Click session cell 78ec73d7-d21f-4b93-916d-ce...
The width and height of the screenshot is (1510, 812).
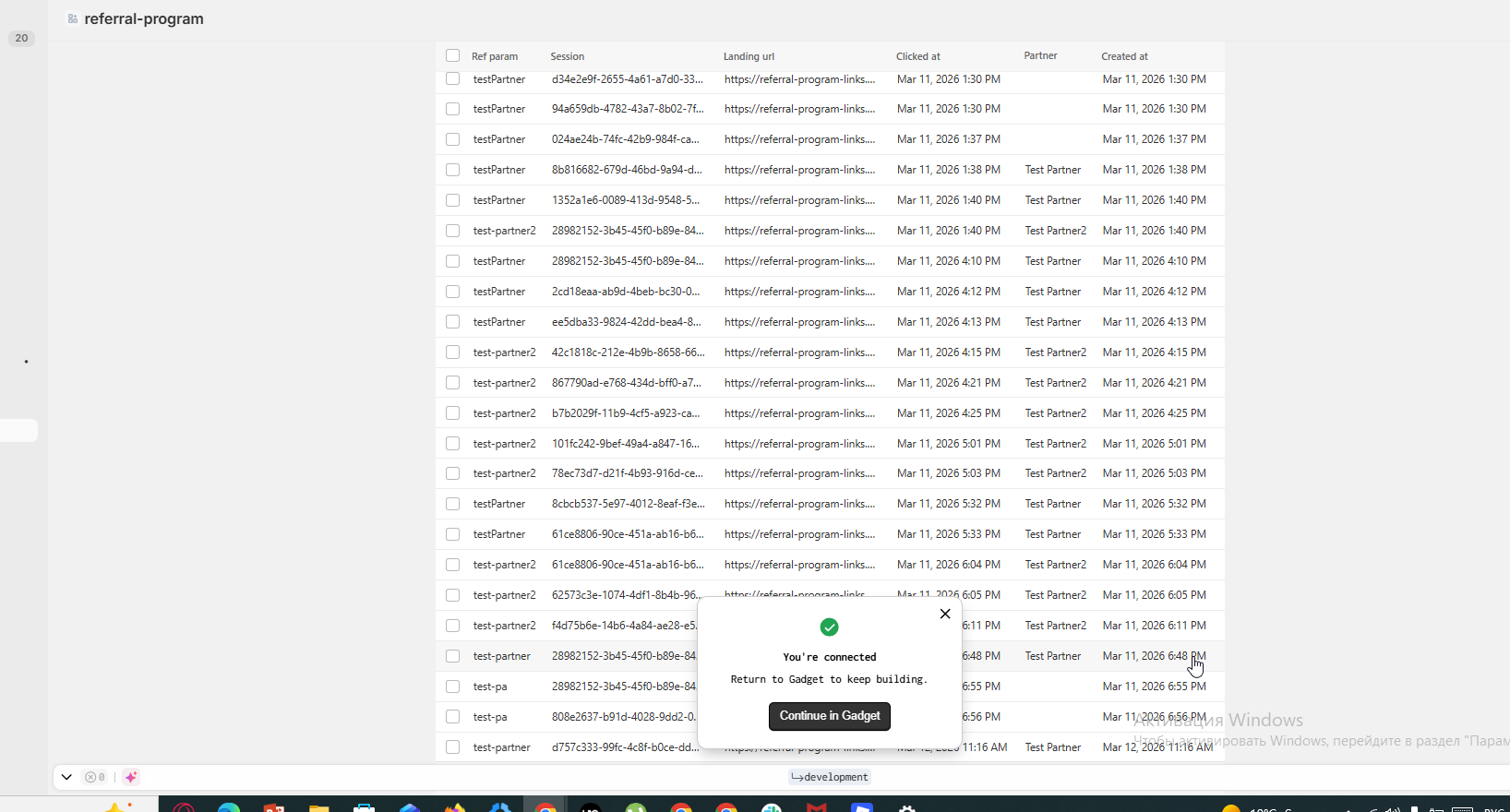628,473
